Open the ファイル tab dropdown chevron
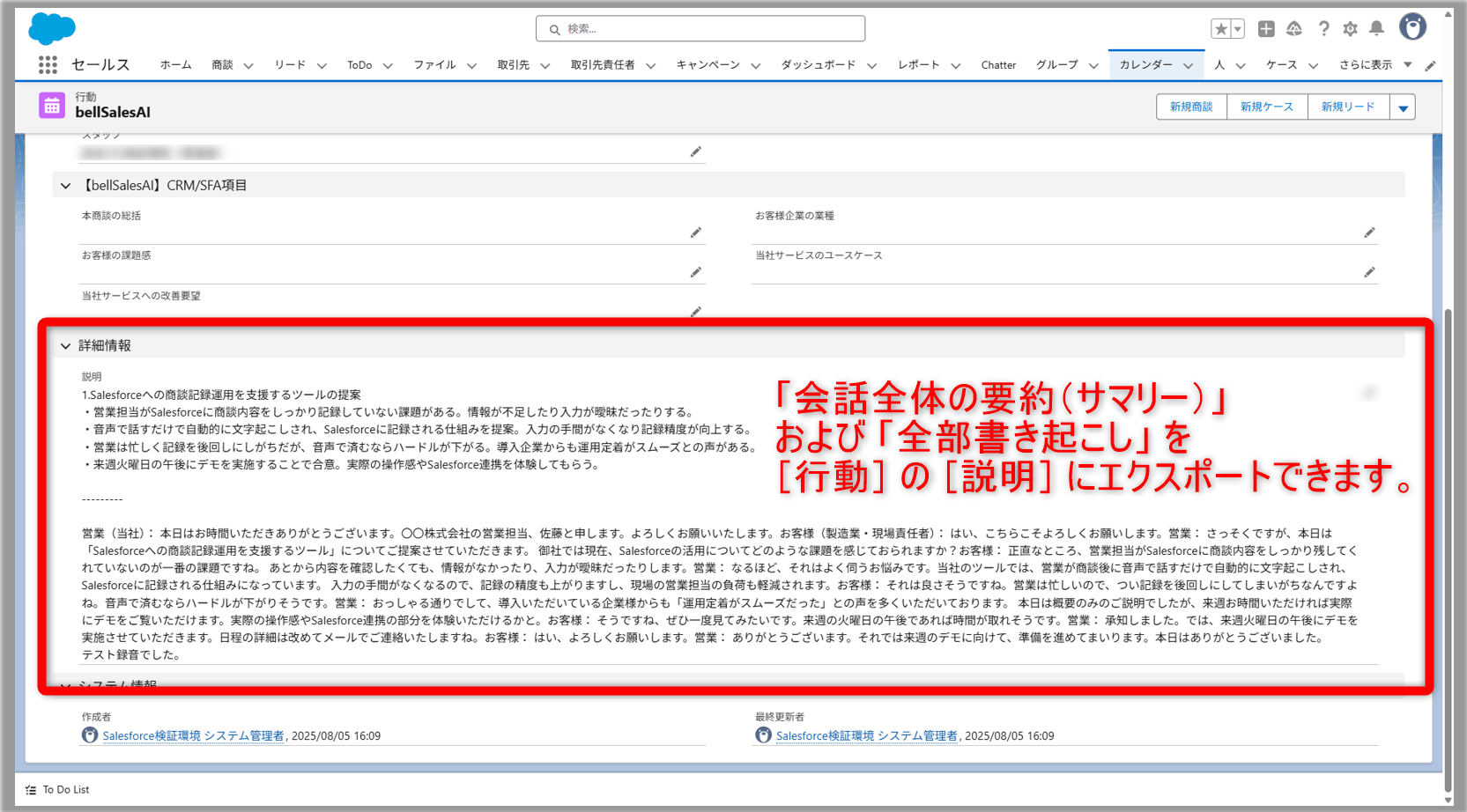This screenshot has height=812, width=1467. point(471,66)
